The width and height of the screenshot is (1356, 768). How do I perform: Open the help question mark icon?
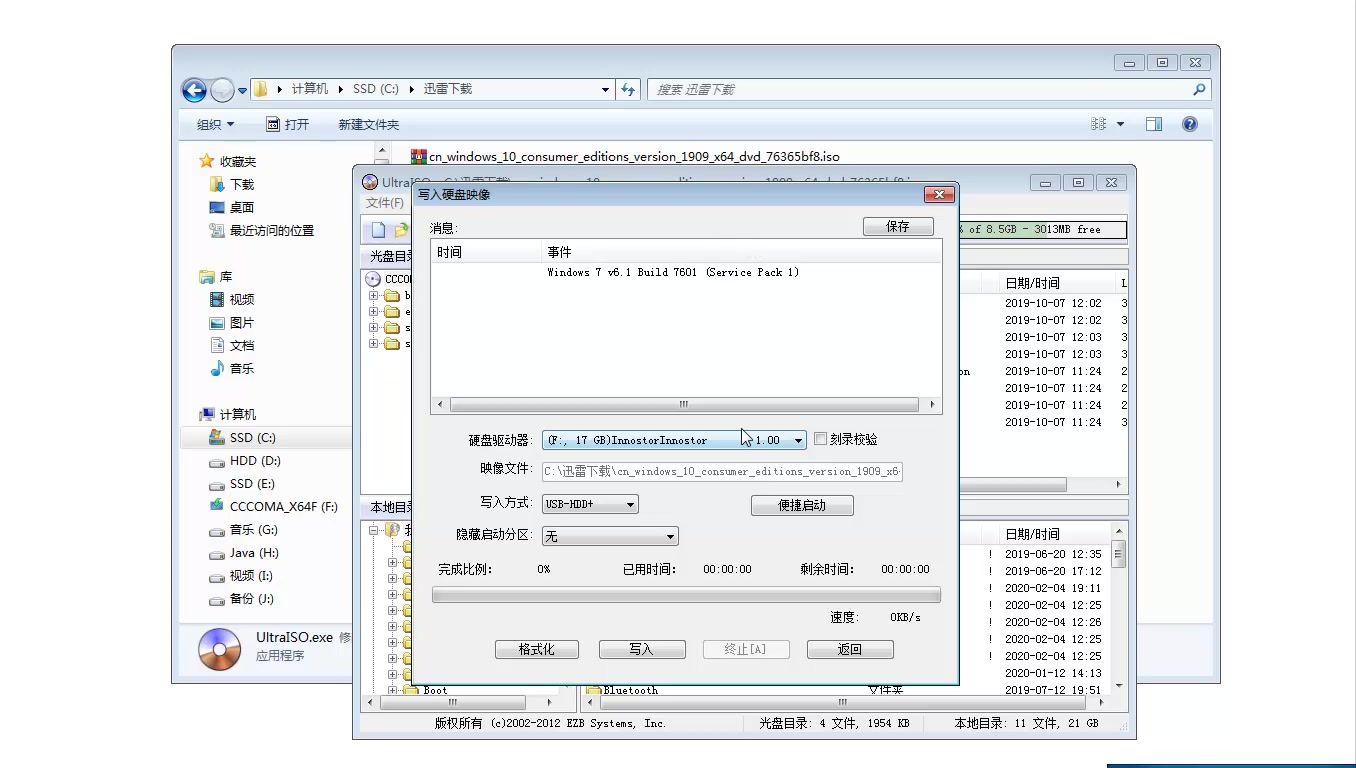click(1190, 124)
